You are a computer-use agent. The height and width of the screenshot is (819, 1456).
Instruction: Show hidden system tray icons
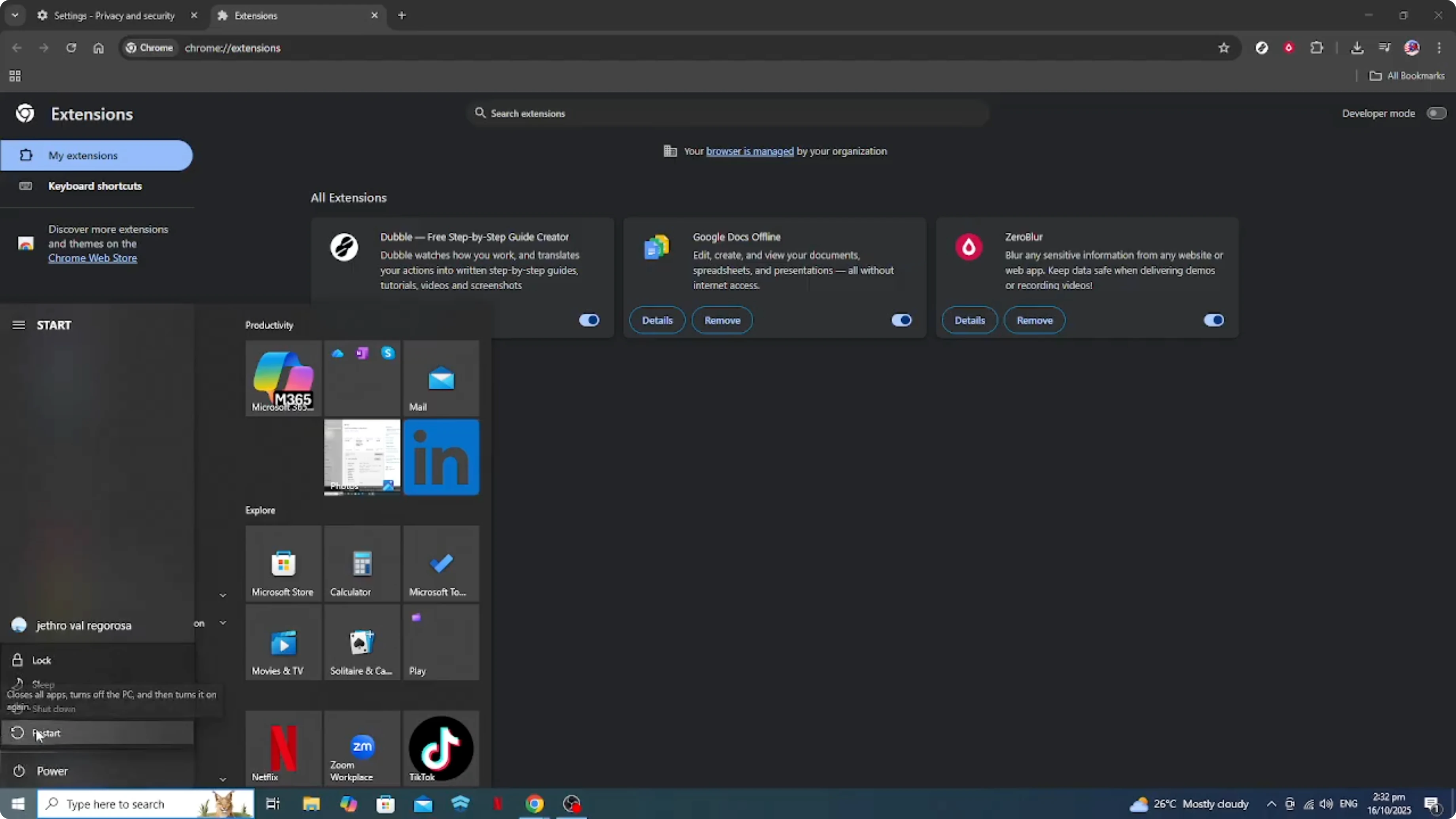(x=1271, y=804)
